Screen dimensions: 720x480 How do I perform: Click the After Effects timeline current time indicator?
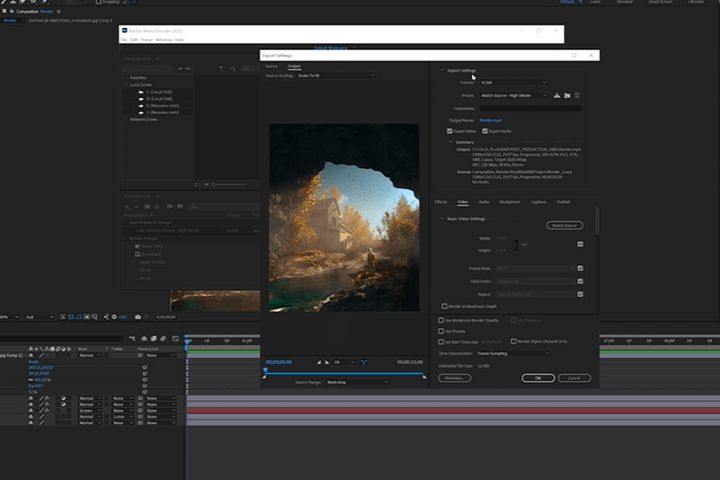pyautogui.click(x=187, y=341)
